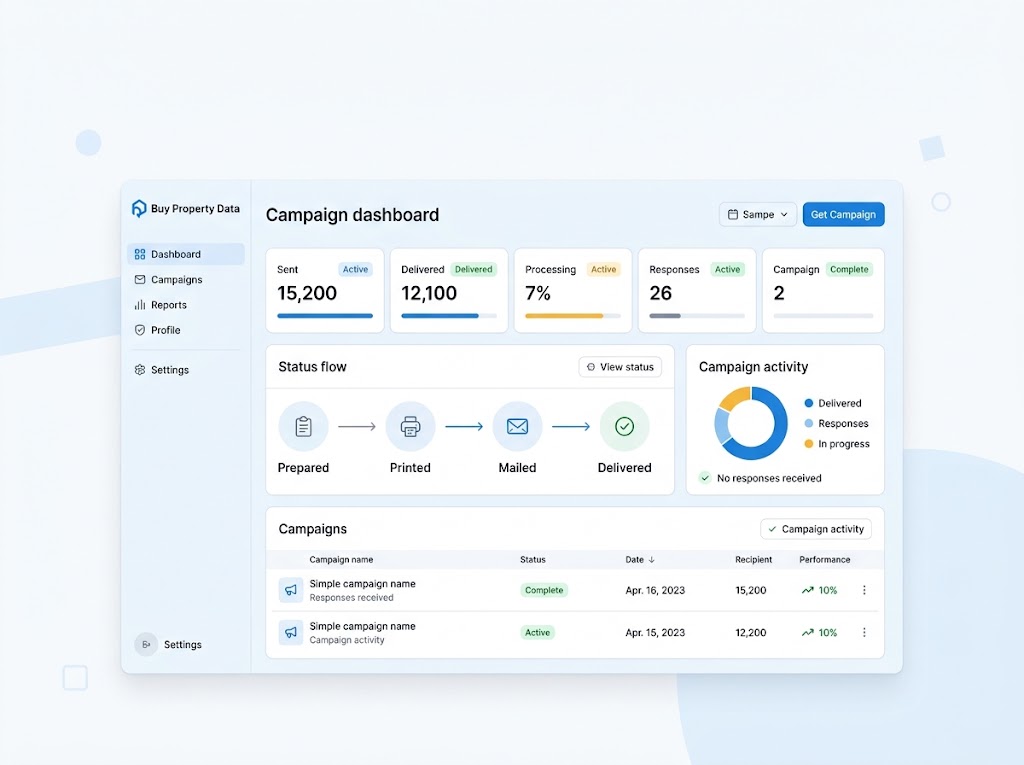Open Dashboard in the sidebar
1024x765 pixels.
pyautogui.click(x=185, y=254)
